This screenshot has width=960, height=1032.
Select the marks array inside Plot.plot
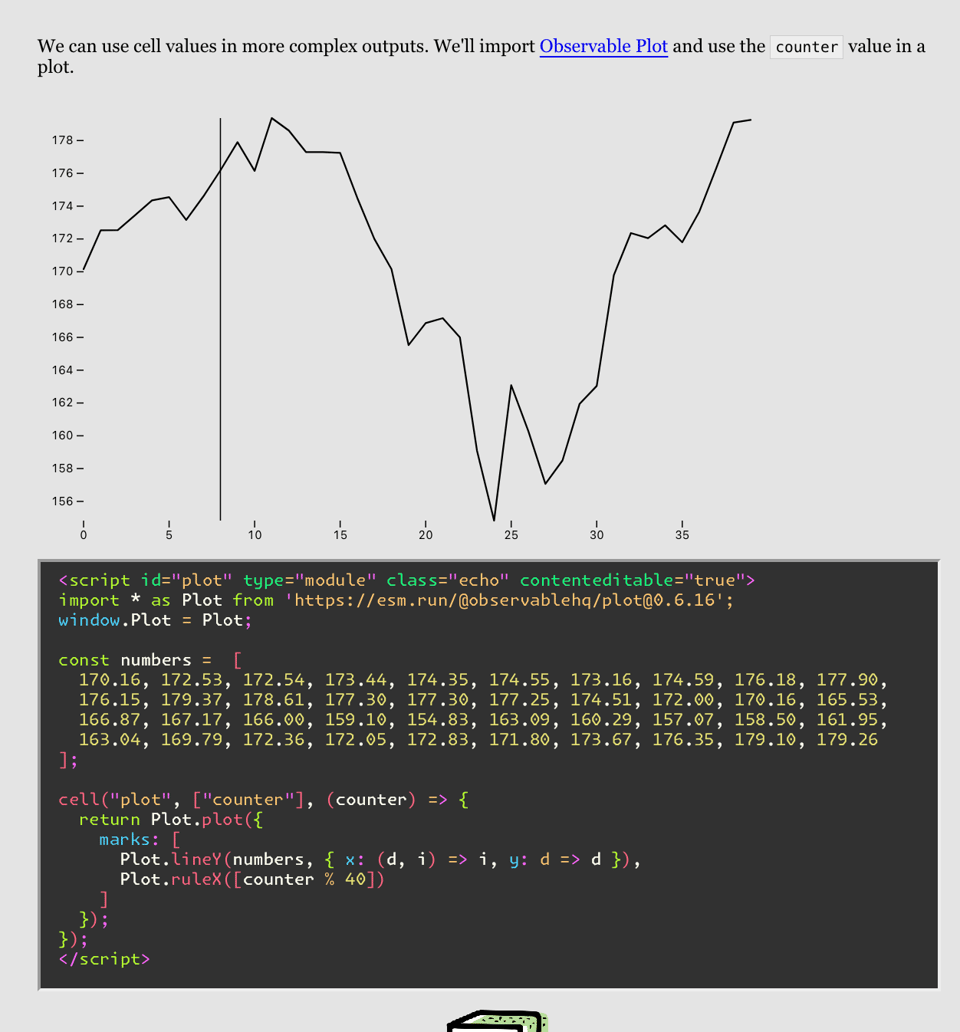(x=125, y=839)
